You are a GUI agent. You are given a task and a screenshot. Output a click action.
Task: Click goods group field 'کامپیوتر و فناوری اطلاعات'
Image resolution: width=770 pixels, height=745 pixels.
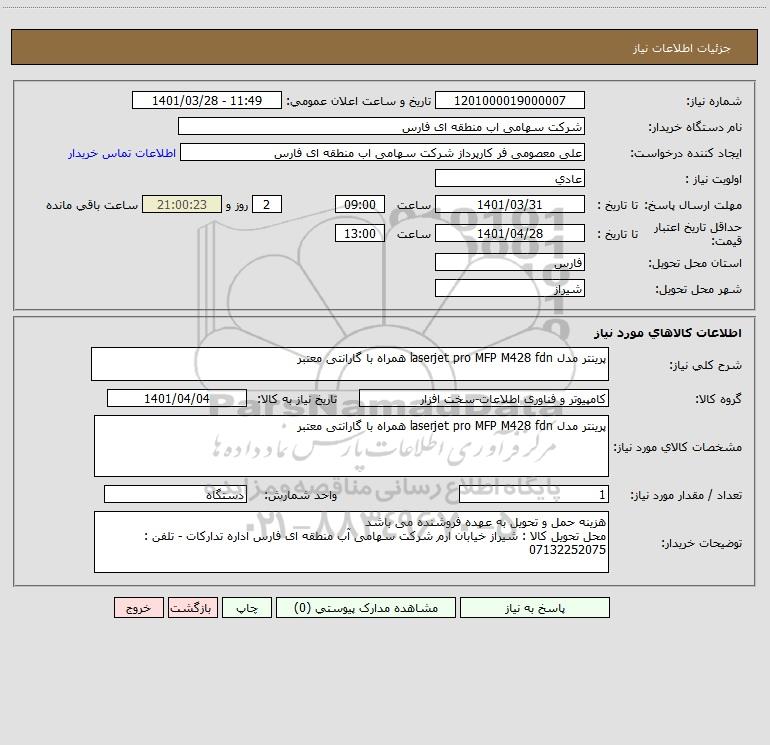pyautogui.click(x=484, y=398)
